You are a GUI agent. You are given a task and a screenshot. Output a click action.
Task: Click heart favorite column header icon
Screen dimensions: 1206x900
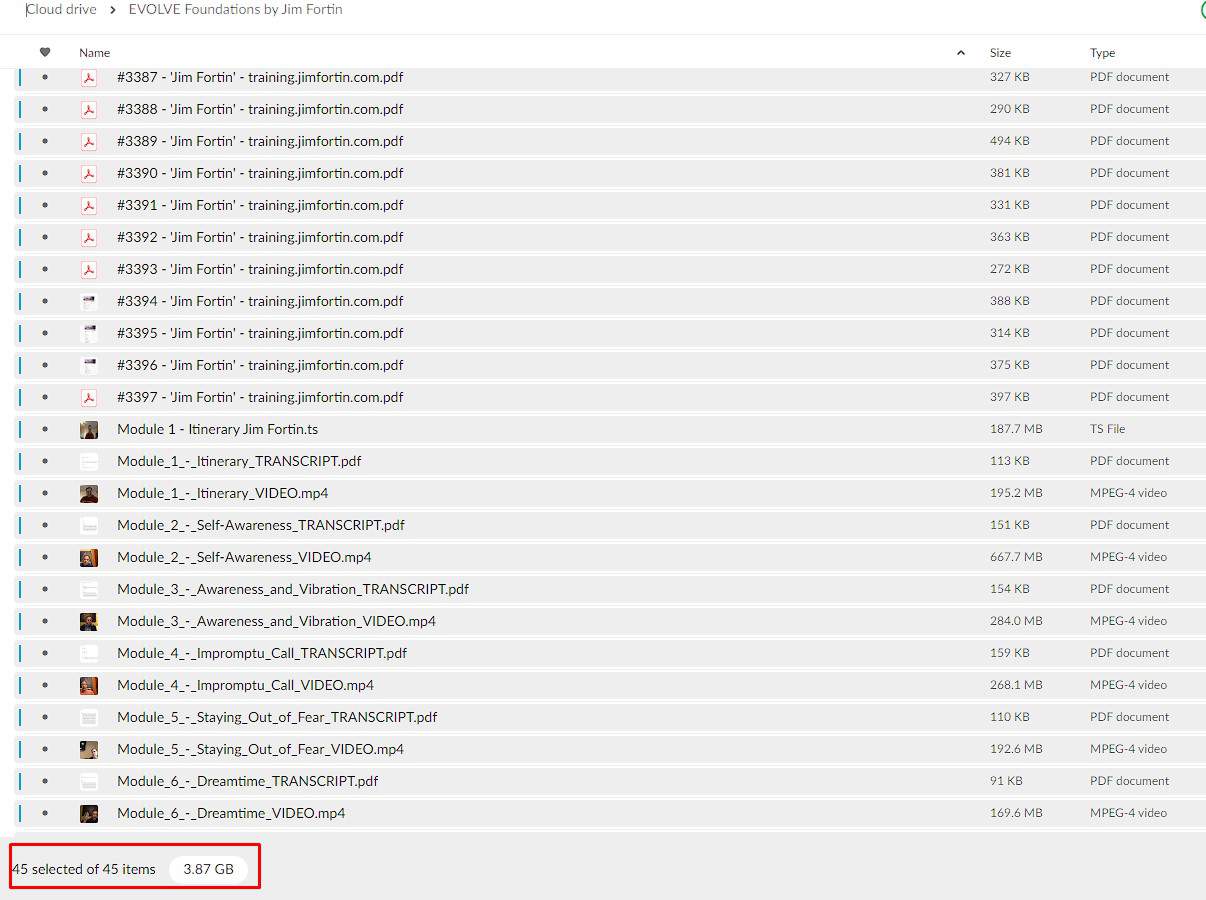[x=45, y=52]
